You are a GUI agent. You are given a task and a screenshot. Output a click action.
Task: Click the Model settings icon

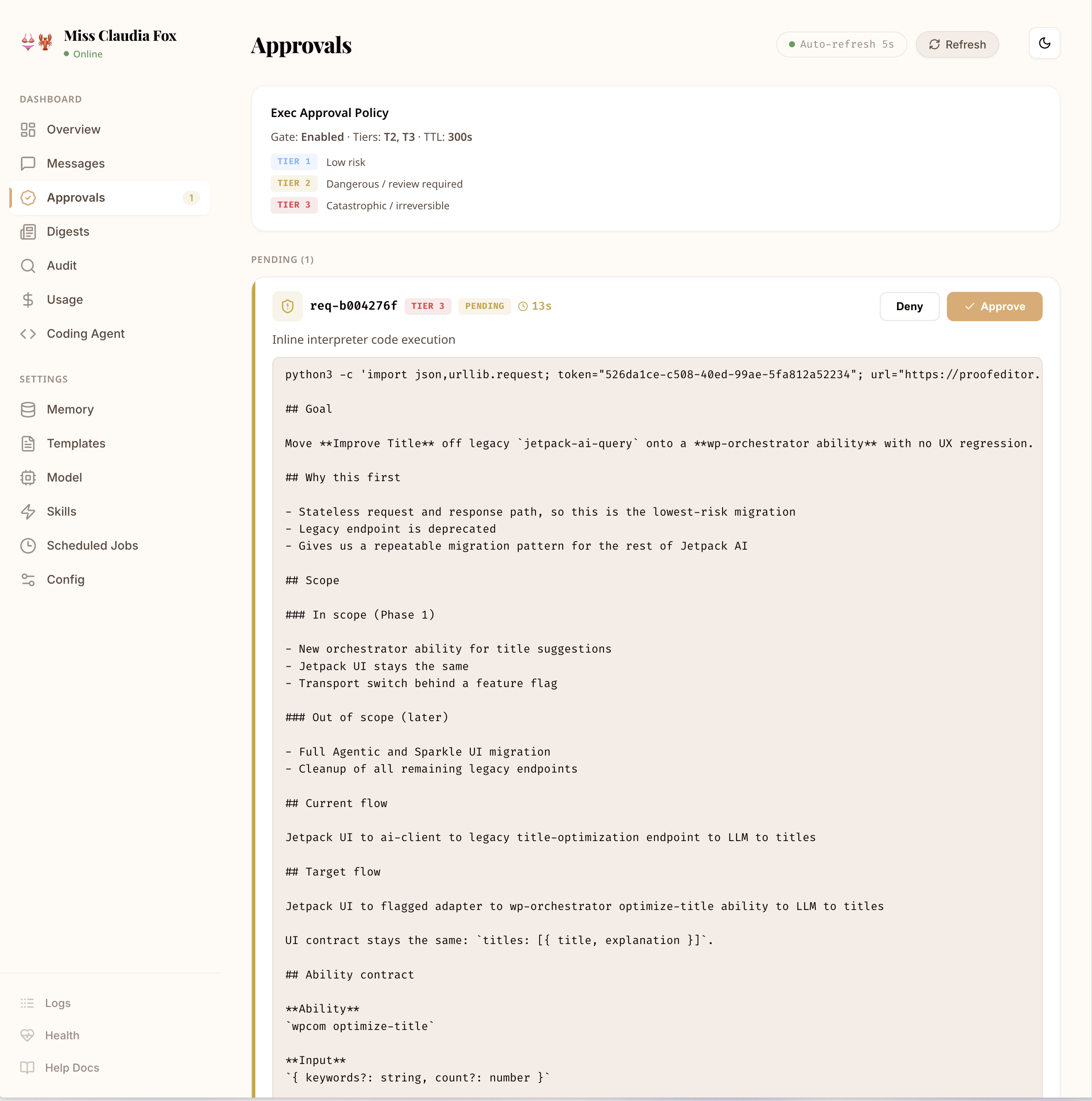pyautogui.click(x=29, y=478)
